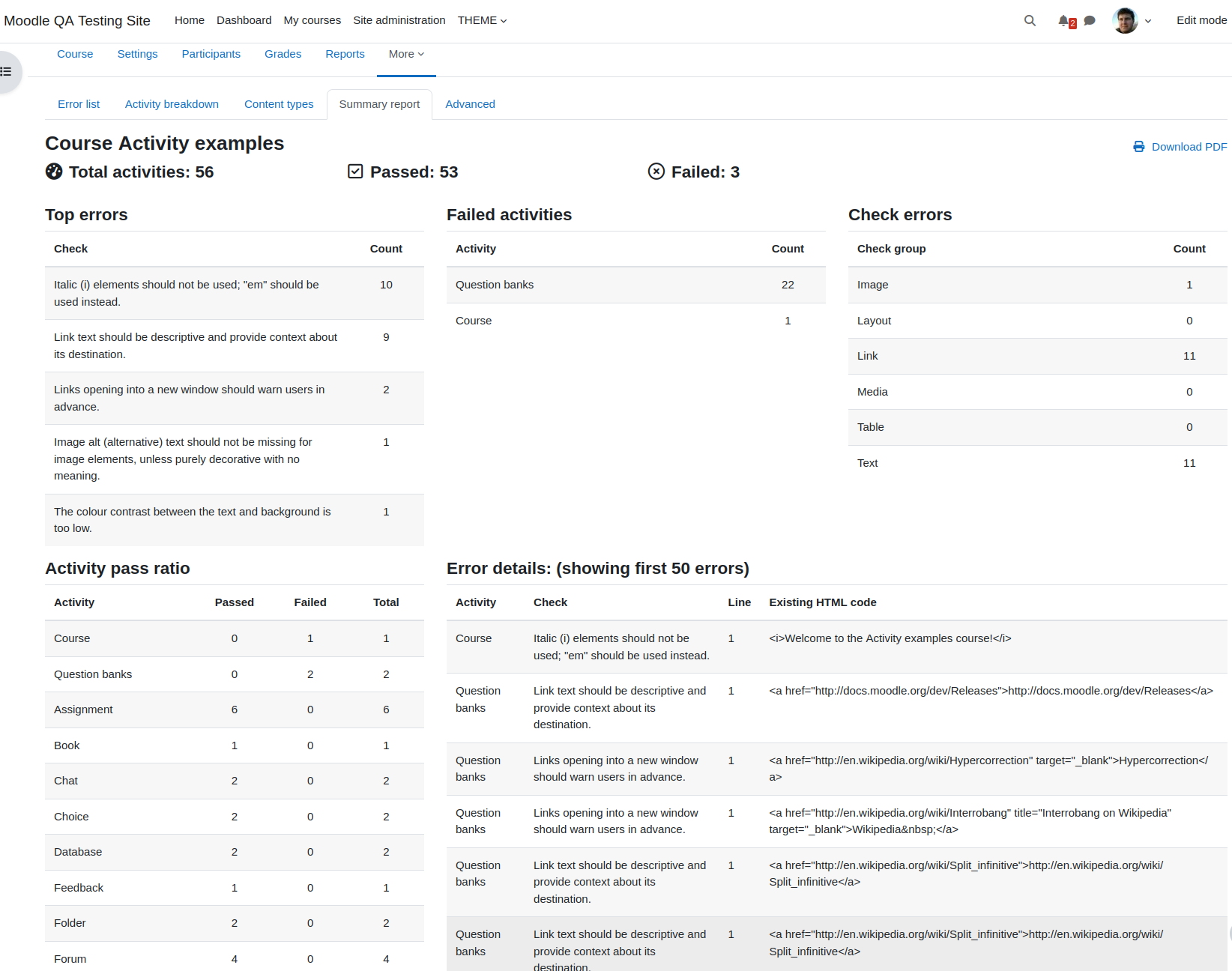Go to the Dashboard link
Image resolution: width=1232 pixels, height=971 pixels.
click(244, 20)
